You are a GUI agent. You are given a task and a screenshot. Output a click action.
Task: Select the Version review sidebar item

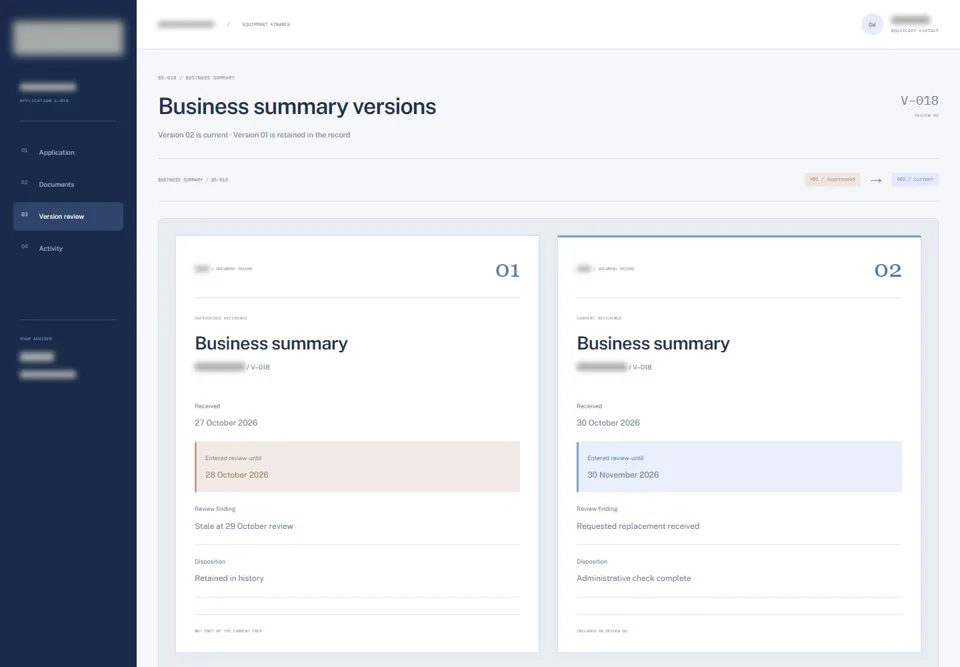click(x=68, y=216)
